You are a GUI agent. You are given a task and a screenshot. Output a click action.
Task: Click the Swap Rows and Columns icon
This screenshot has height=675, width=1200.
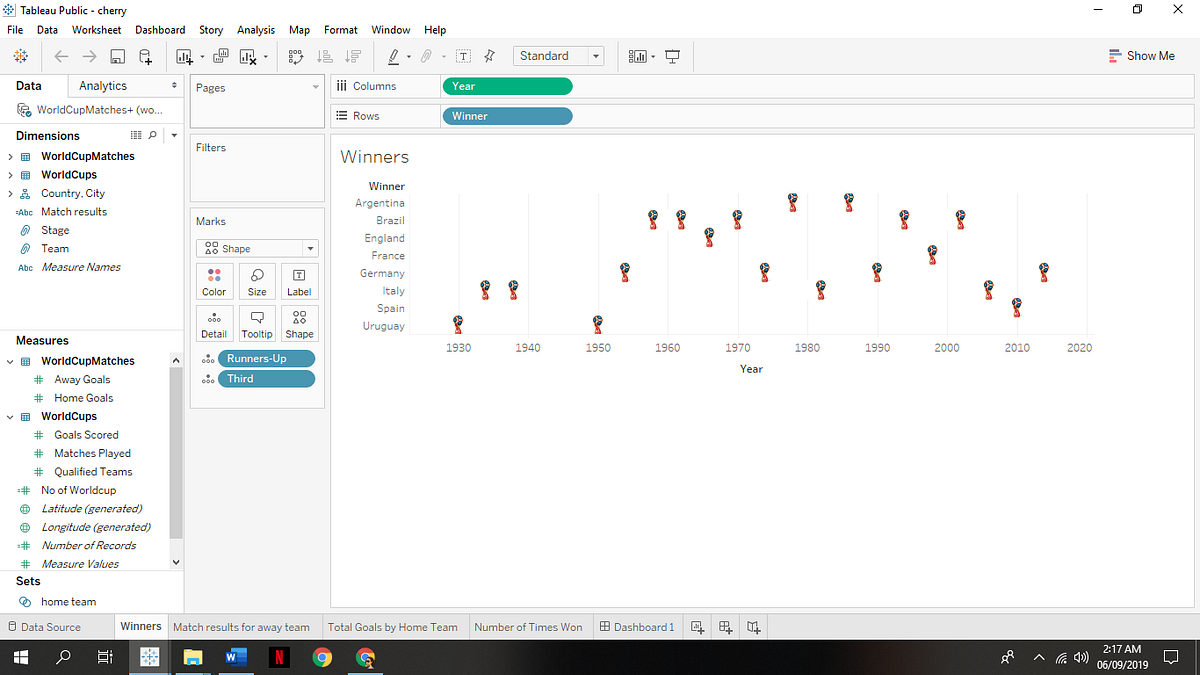pyautogui.click(x=296, y=57)
